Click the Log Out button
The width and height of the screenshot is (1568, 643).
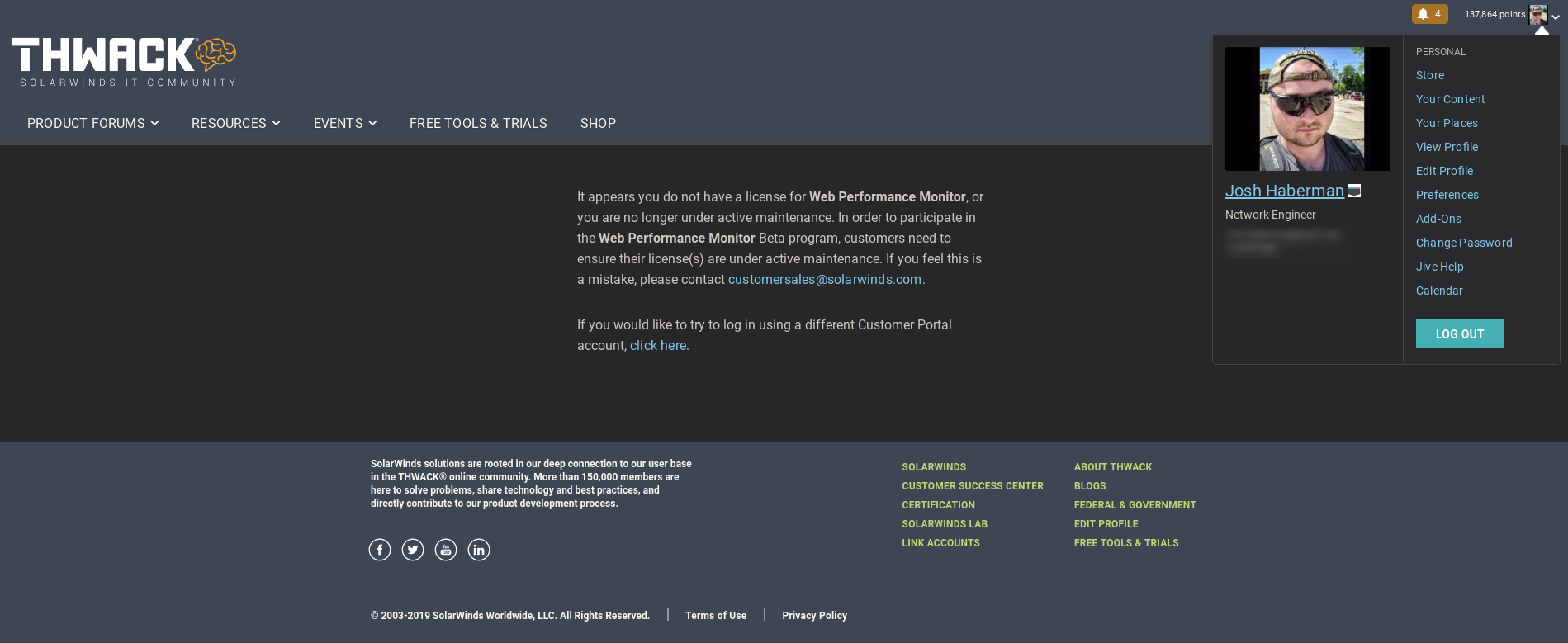click(1460, 333)
